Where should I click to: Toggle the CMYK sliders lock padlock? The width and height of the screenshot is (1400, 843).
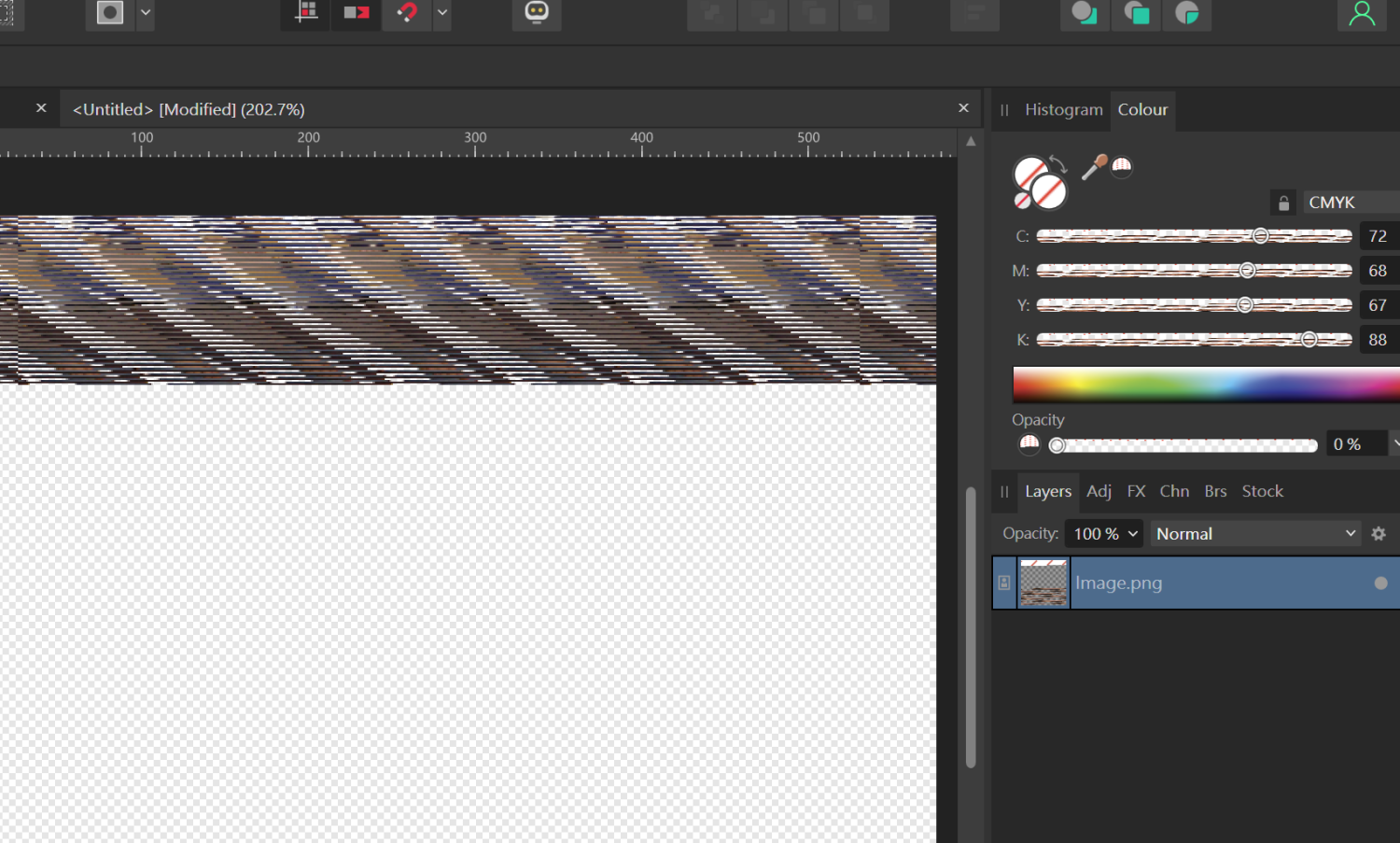1282,202
